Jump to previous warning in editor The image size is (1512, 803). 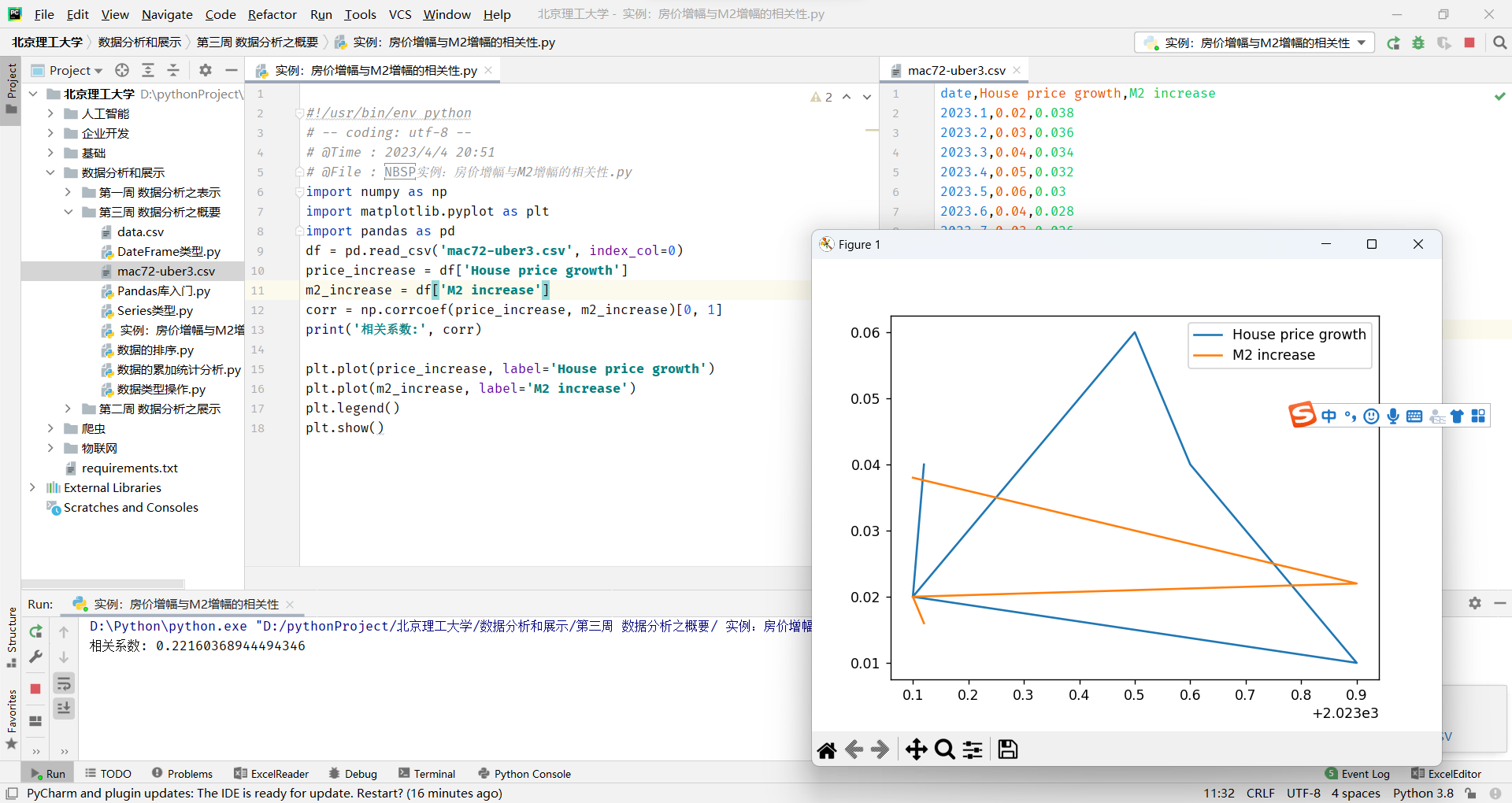coord(847,97)
